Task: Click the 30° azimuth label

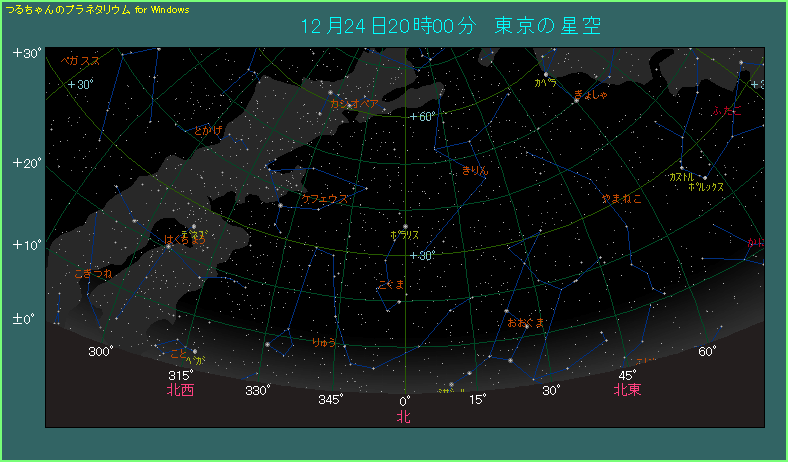Action: (x=551, y=391)
